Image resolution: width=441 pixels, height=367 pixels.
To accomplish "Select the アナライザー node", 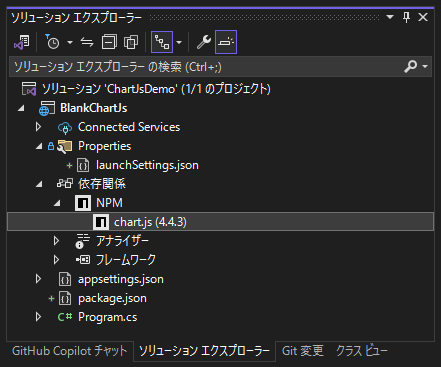I will pyautogui.click(x=122, y=241).
